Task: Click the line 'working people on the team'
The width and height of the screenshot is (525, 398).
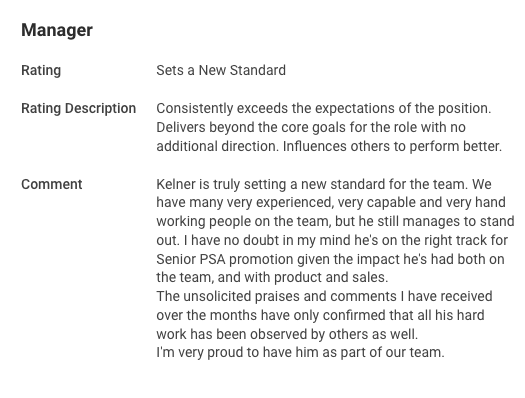Action: [335, 221]
